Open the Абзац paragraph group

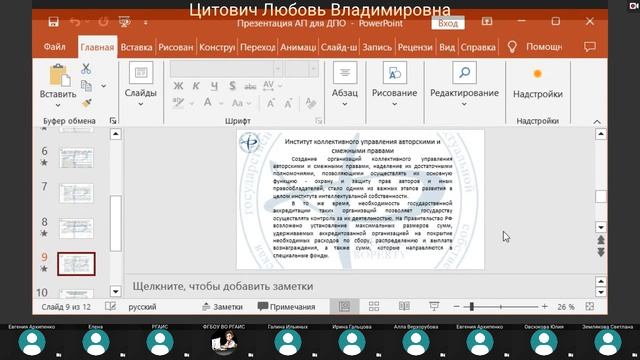[345, 84]
